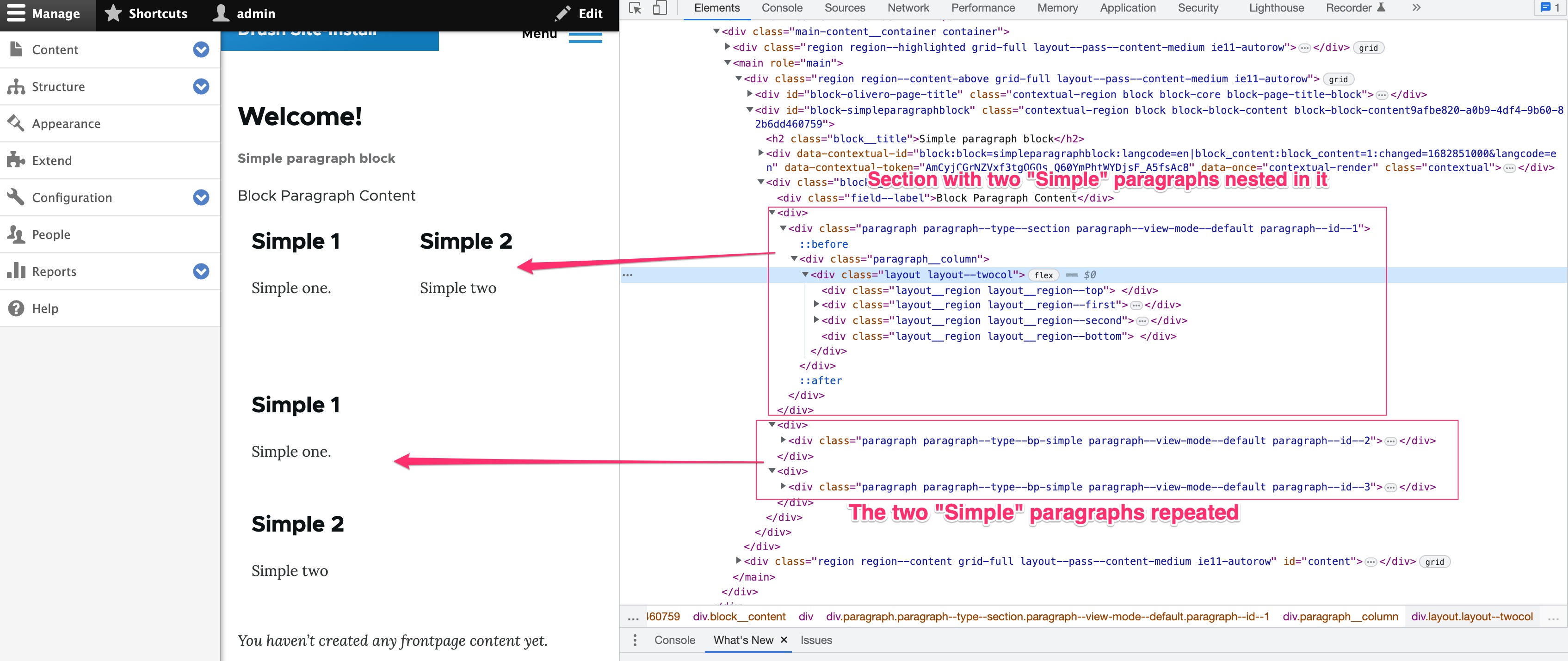Select div.block__content in breadcrumb
The image size is (1568, 661).
[739, 617]
